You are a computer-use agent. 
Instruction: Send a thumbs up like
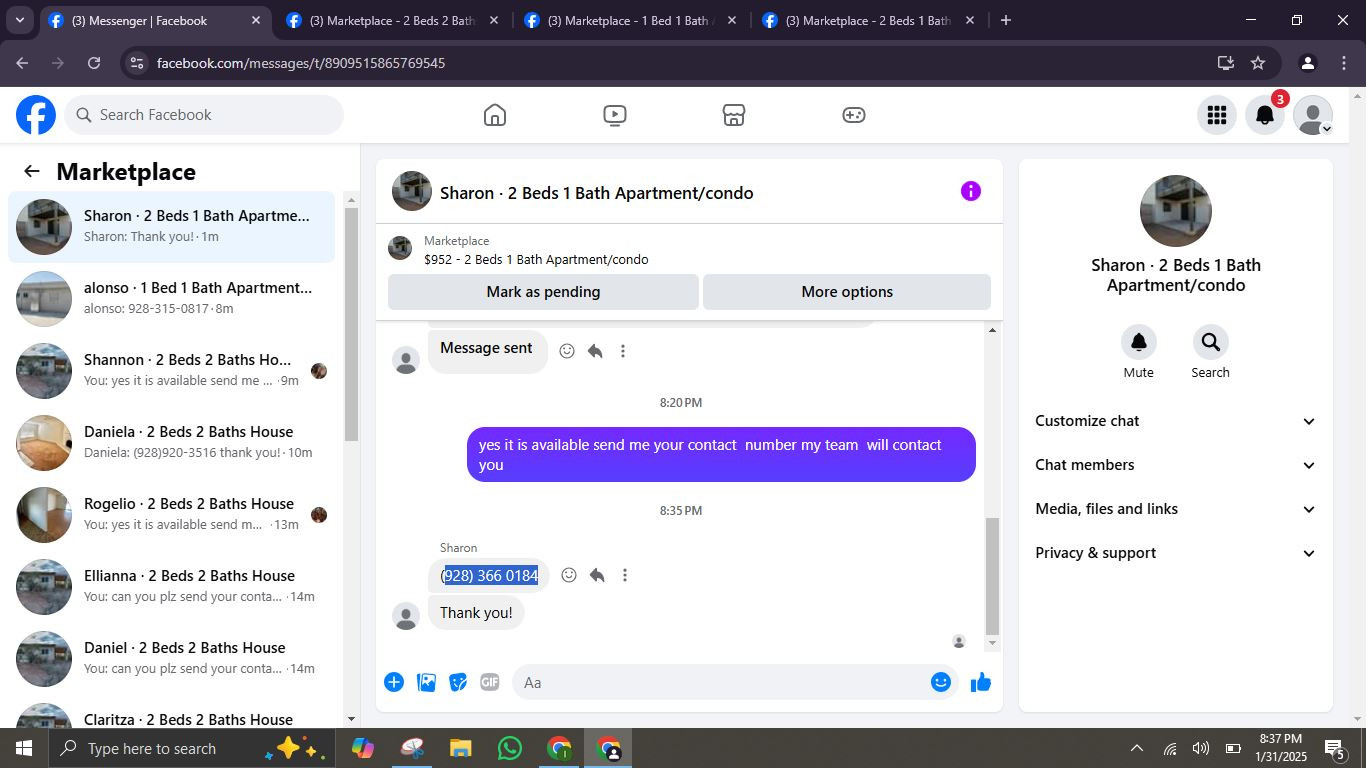[981, 682]
